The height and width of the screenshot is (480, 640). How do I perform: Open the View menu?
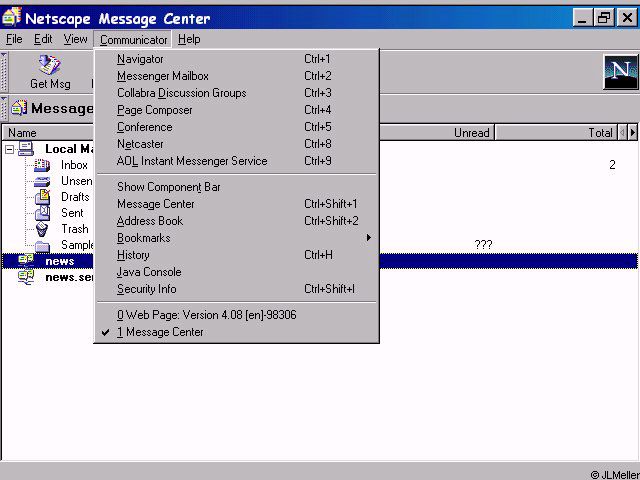point(75,39)
